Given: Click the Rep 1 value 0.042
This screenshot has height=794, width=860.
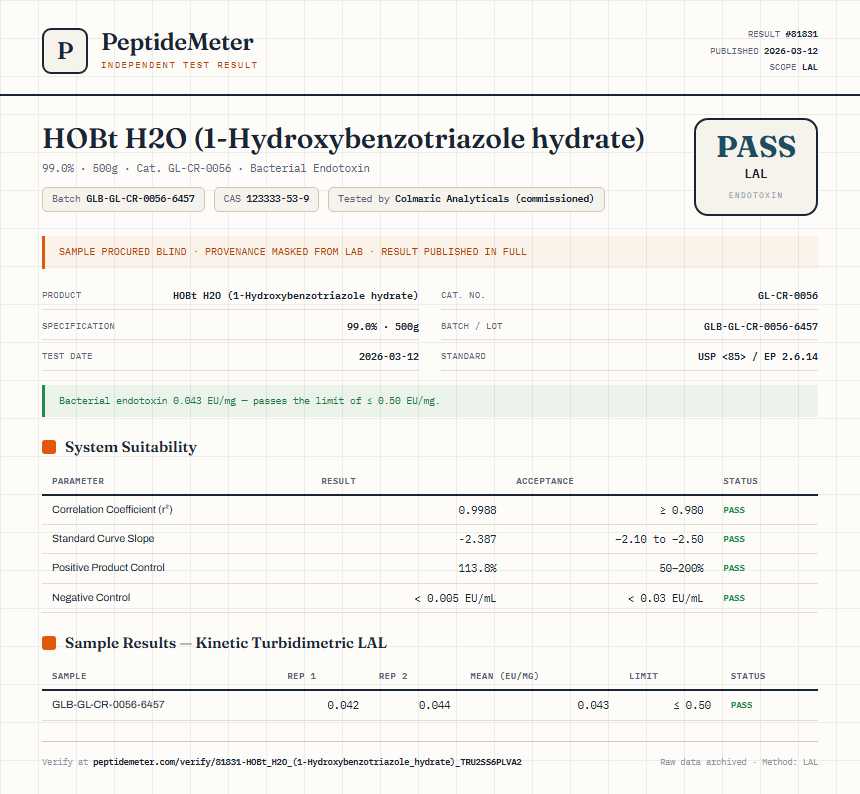Looking at the screenshot, I should [x=343, y=705].
